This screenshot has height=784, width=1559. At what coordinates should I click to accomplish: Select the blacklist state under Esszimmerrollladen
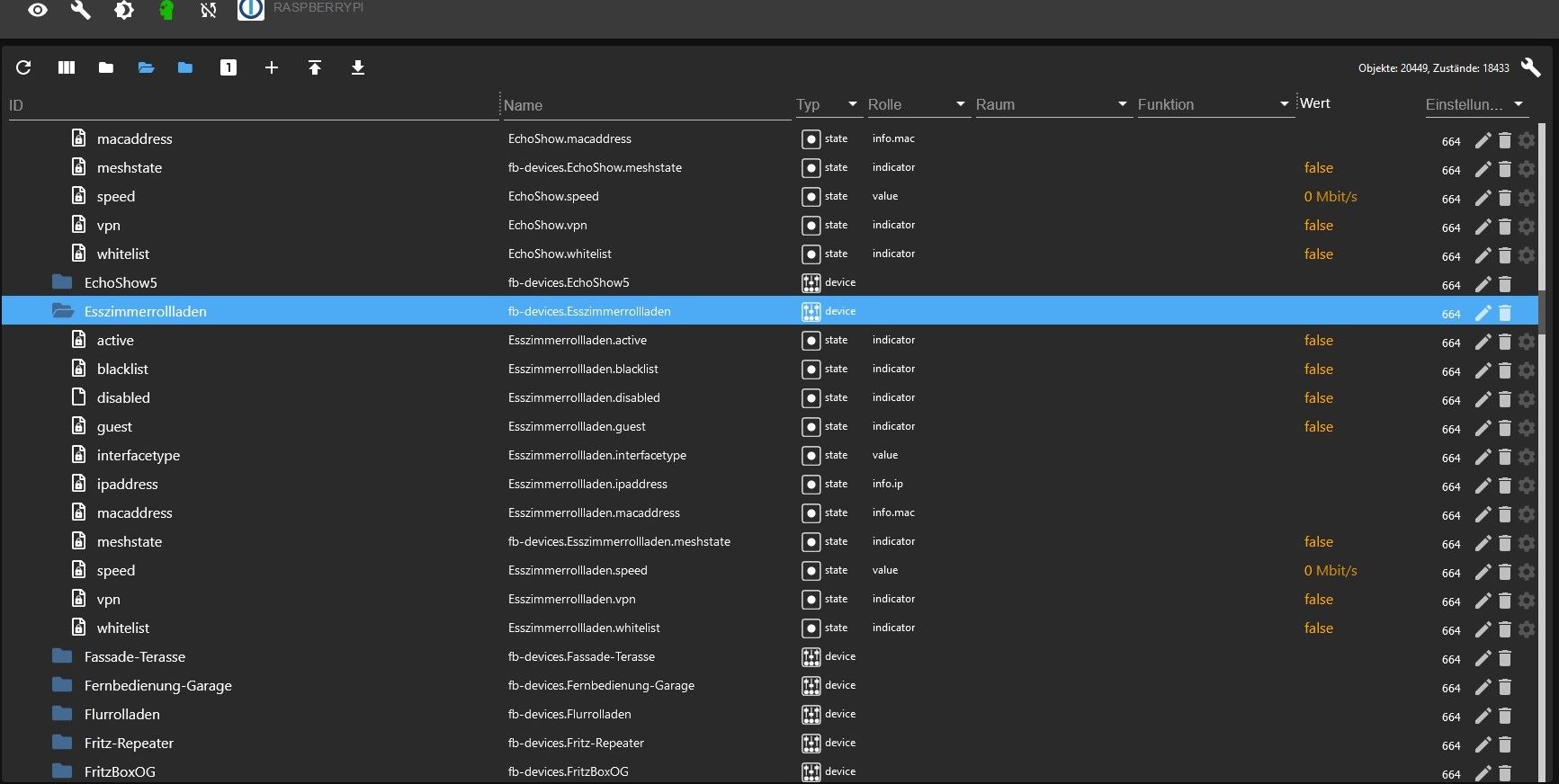coord(122,369)
